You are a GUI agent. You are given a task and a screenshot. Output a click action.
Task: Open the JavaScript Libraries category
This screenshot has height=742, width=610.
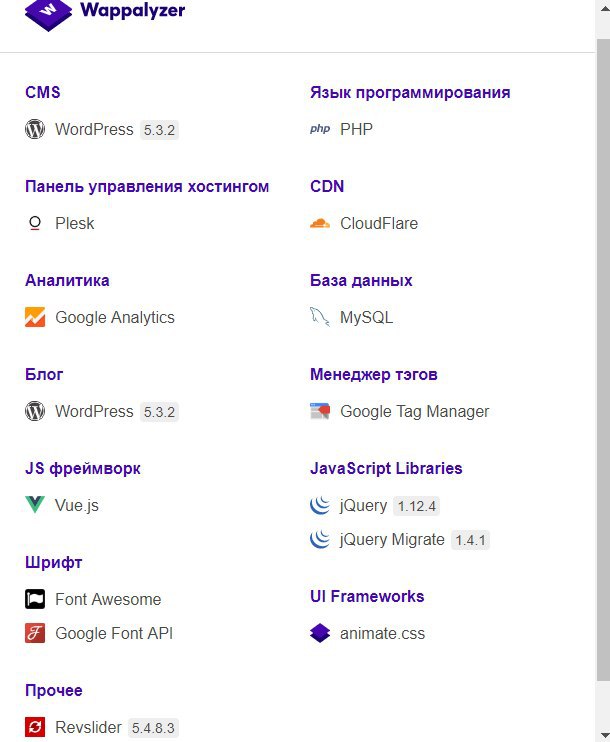pos(386,468)
